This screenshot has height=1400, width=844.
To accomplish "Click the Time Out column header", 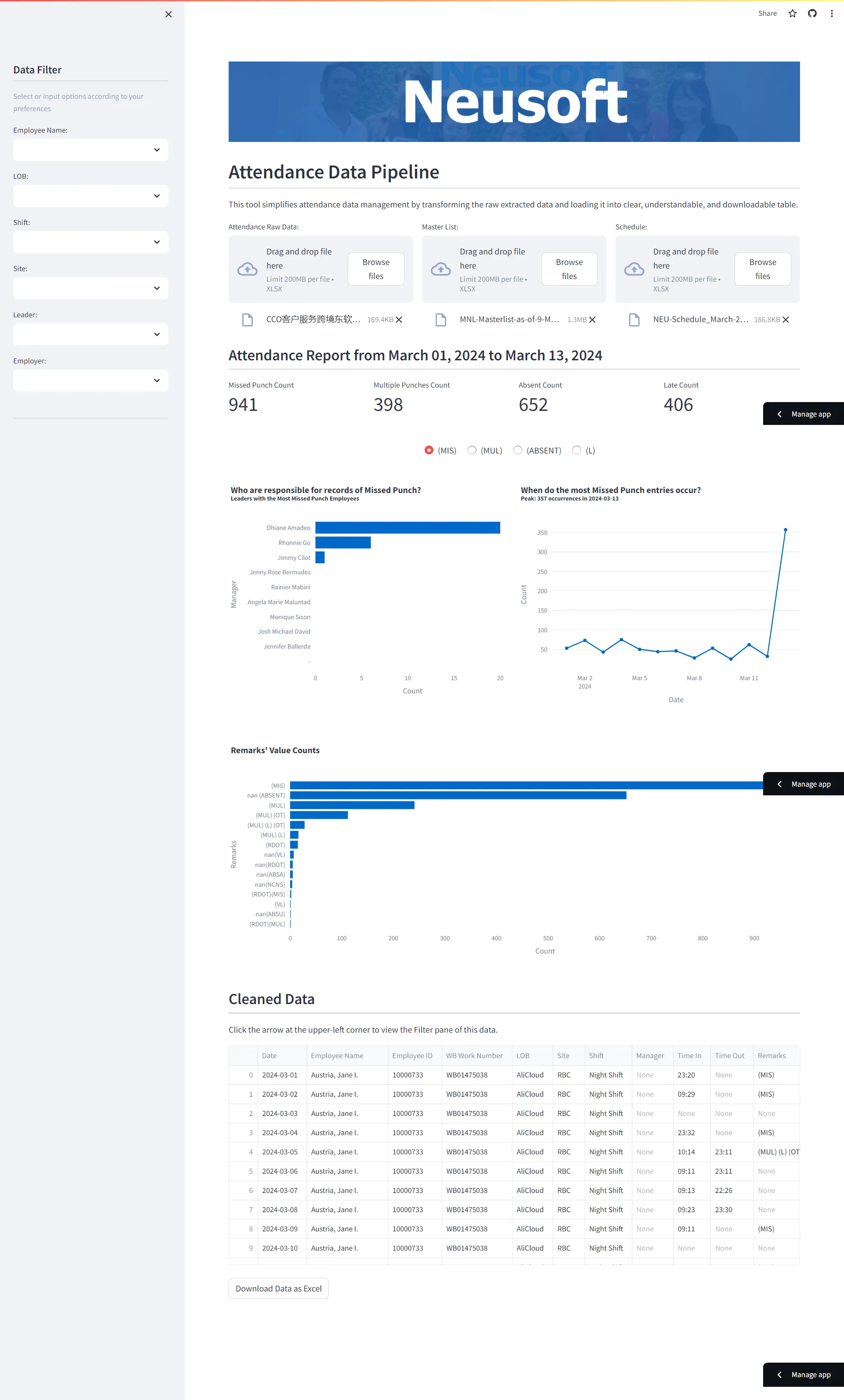I will (x=731, y=1055).
